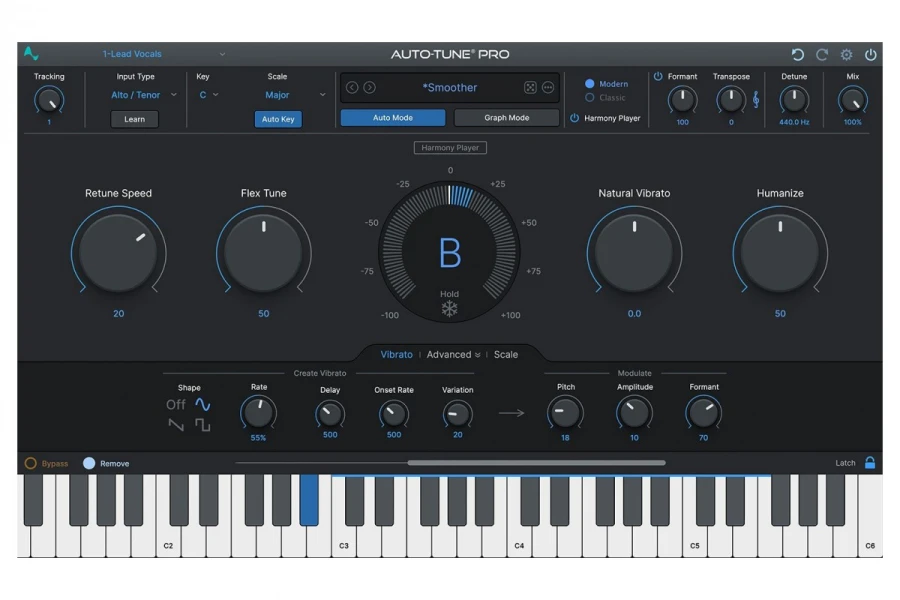Click the Harmony Player box button
This screenshot has width=900, height=600.
coord(450,148)
